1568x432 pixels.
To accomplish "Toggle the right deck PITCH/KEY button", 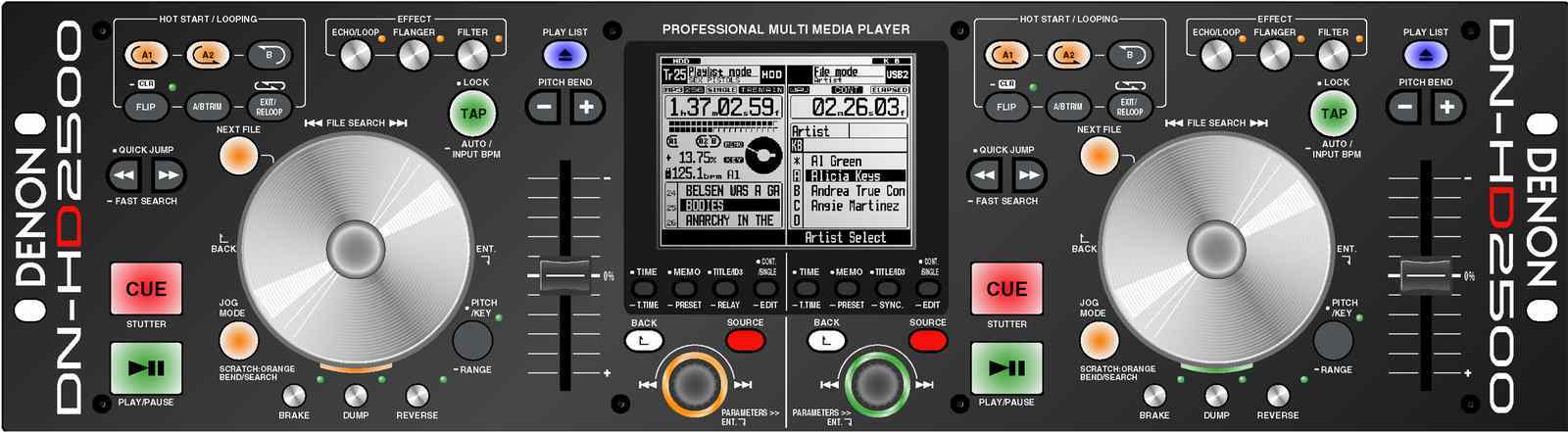I will (1333, 340).
